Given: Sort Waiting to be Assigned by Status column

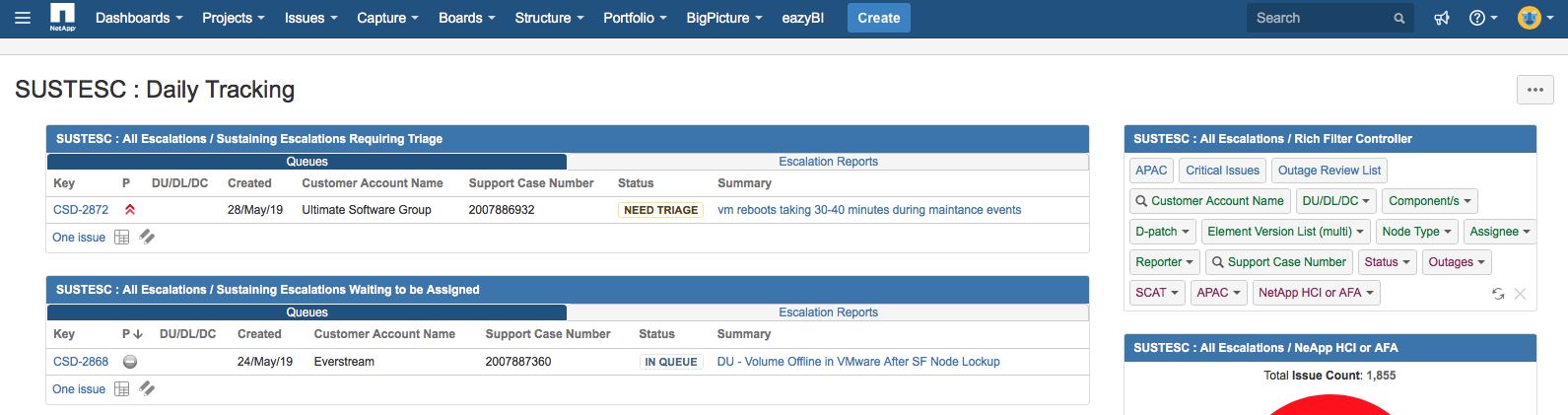Looking at the screenshot, I should (656, 334).
